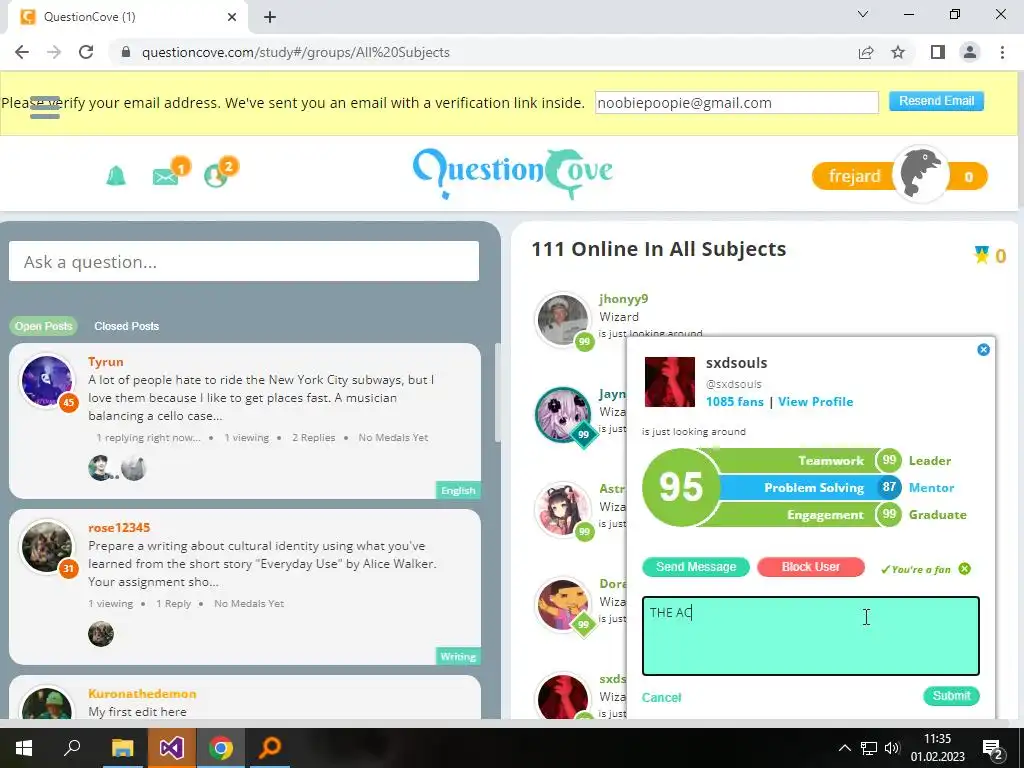Close the sxdsouls profile popup
1024x768 pixels.
click(x=983, y=350)
